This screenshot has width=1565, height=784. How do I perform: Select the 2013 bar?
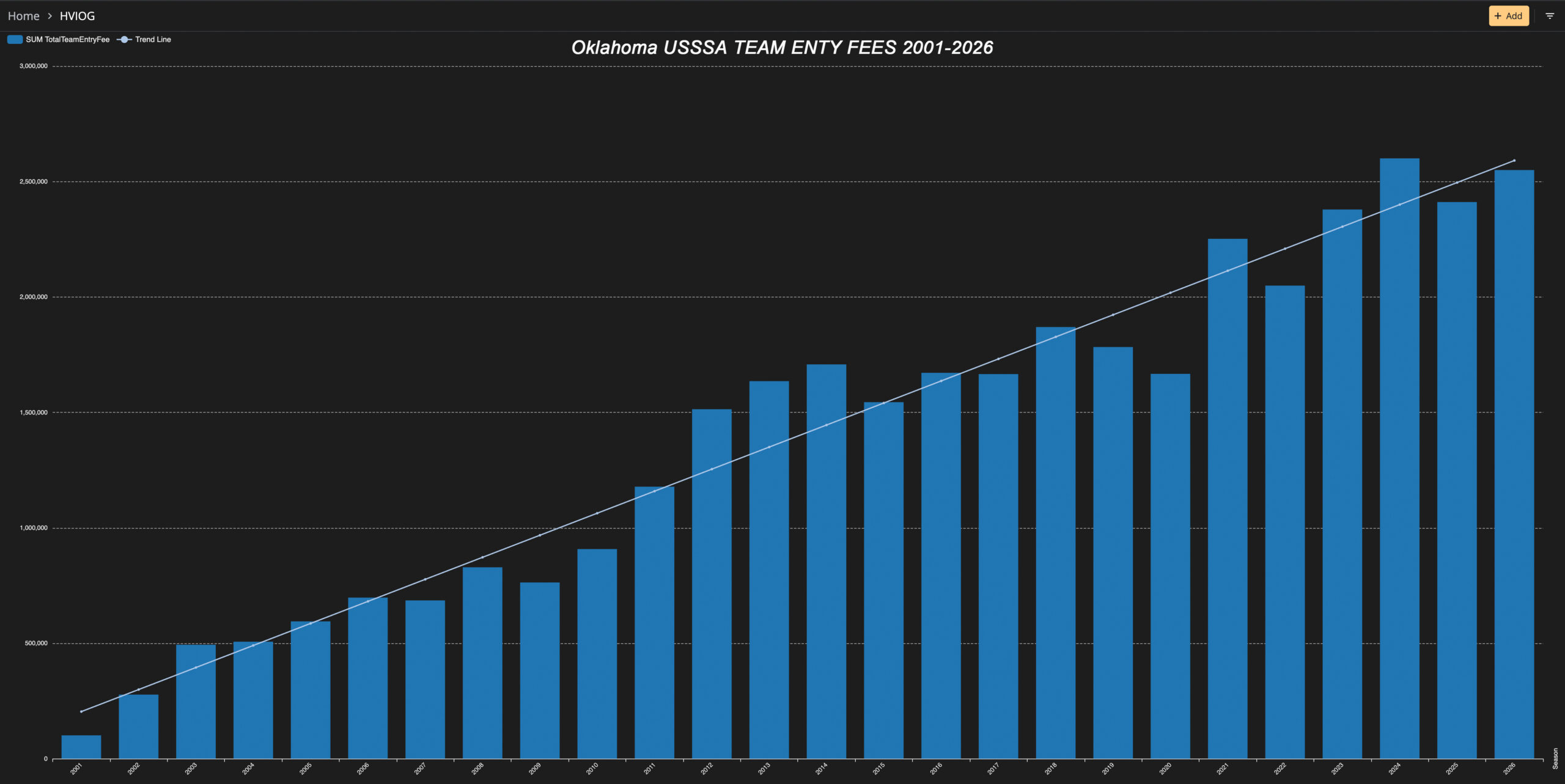pyautogui.click(x=769, y=570)
